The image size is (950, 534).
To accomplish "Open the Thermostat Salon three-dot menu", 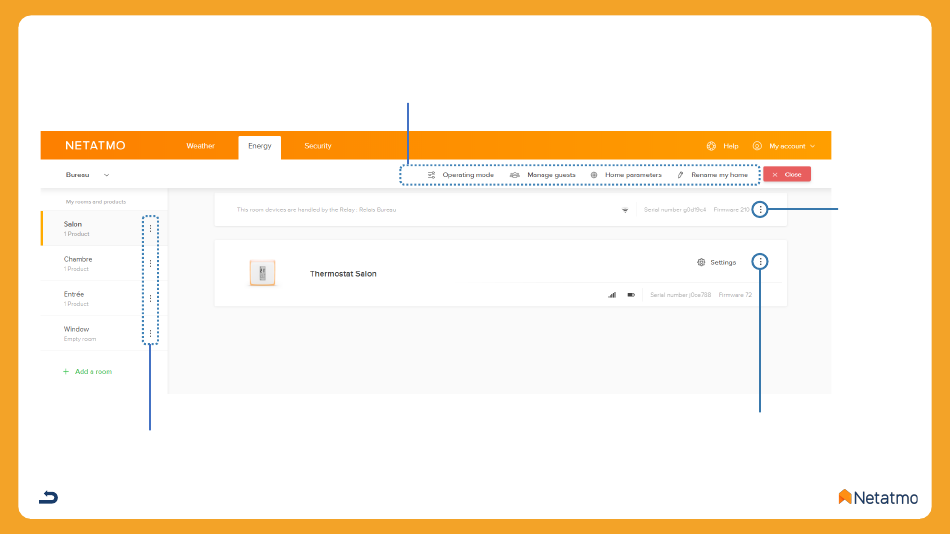I will pos(760,262).
